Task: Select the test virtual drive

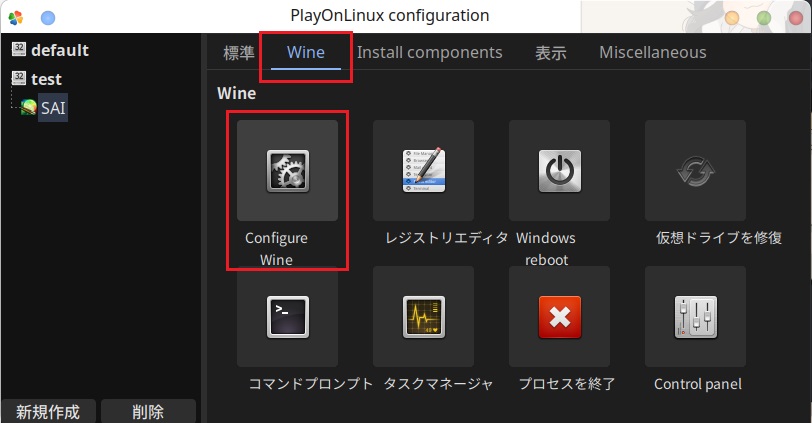Action: click(46, 79)
